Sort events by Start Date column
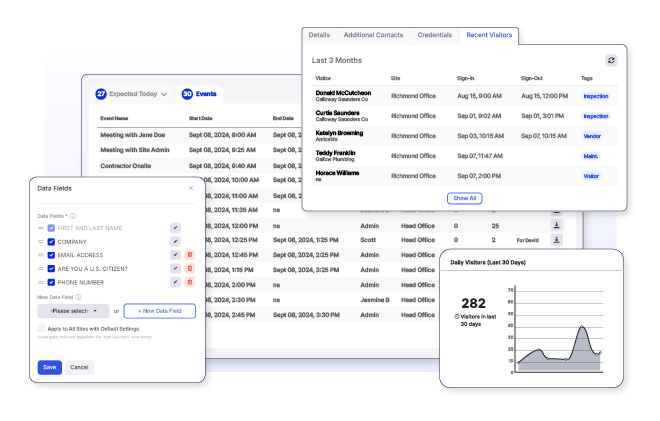This screenshot has width=660, height=421. click(x=200, y=118)
